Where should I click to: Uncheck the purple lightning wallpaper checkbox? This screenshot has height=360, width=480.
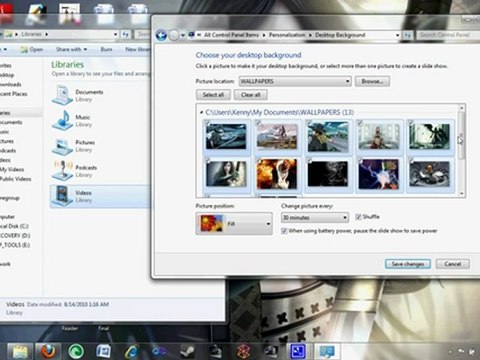click(x=360, y=161)
